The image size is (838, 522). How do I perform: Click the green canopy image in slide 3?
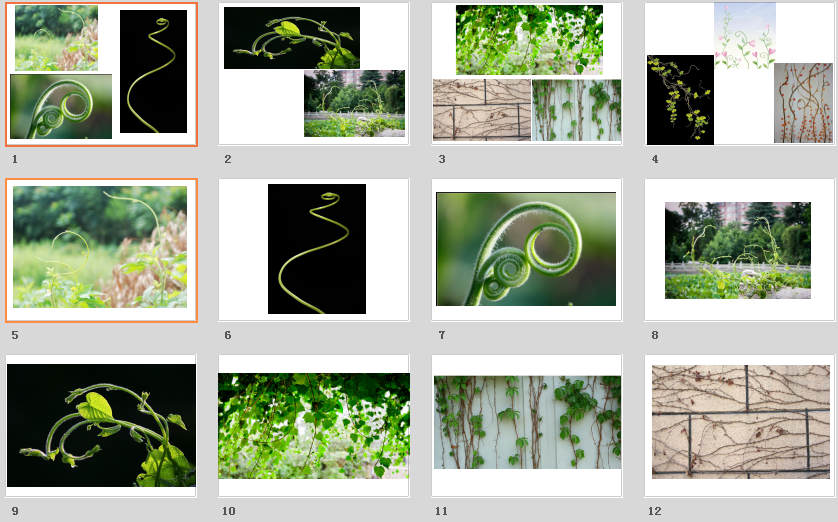click(x=529, y=40)
